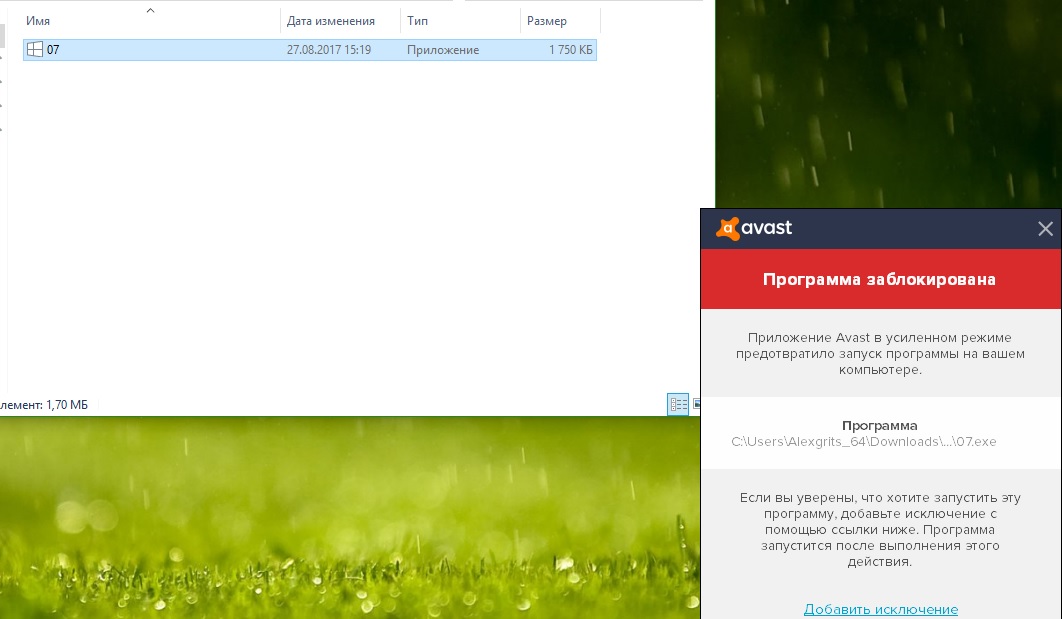1062x619 pixels.
Task: Switch to details view in Explorer status bar
Action: (x=678, y=404)
